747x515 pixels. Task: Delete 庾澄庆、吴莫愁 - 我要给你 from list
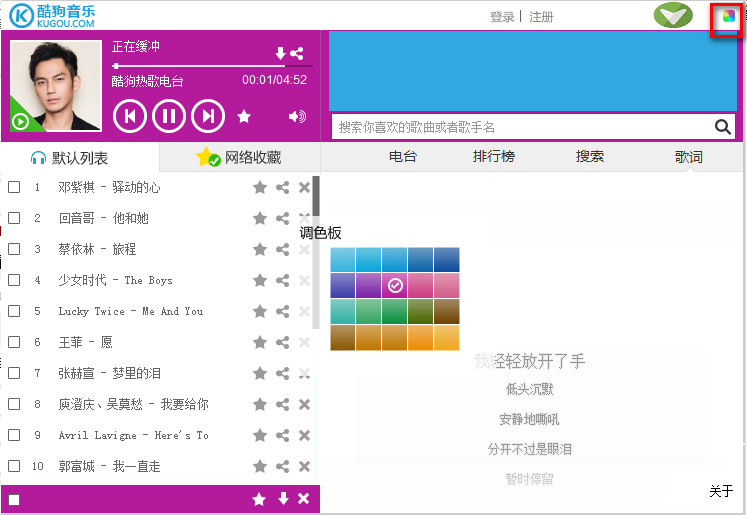pos(304,404)
